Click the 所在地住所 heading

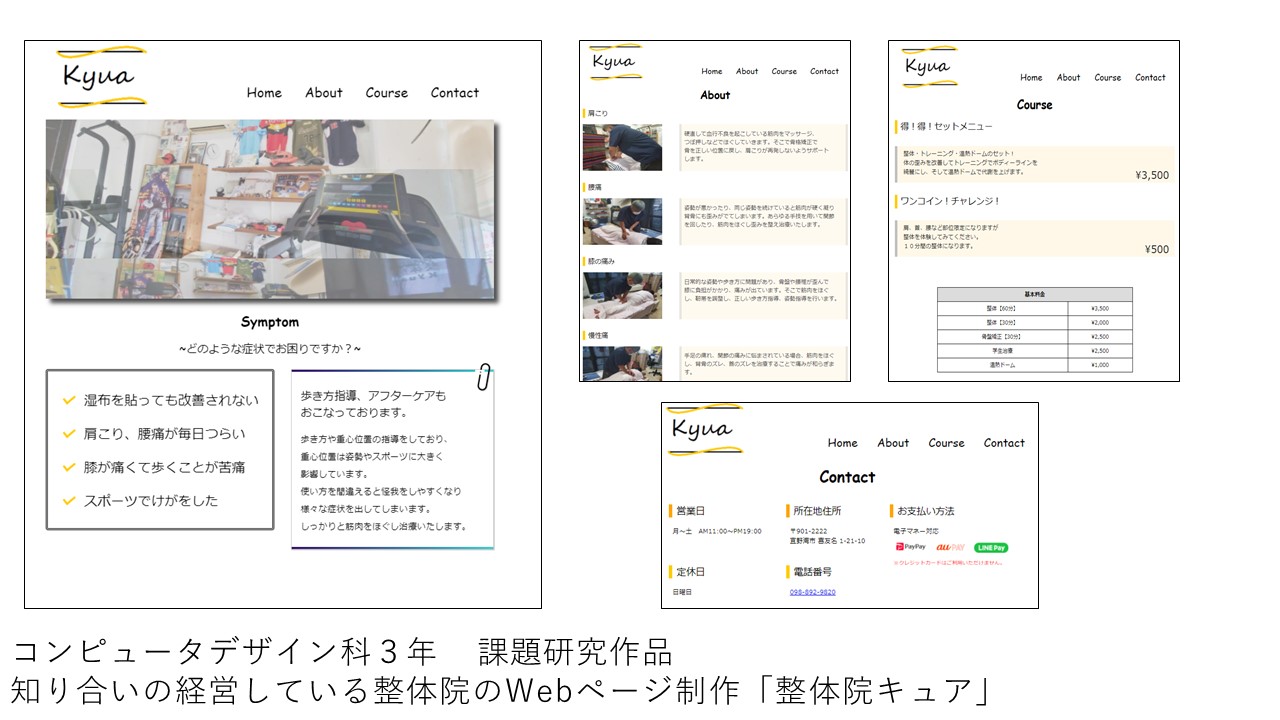817,511
